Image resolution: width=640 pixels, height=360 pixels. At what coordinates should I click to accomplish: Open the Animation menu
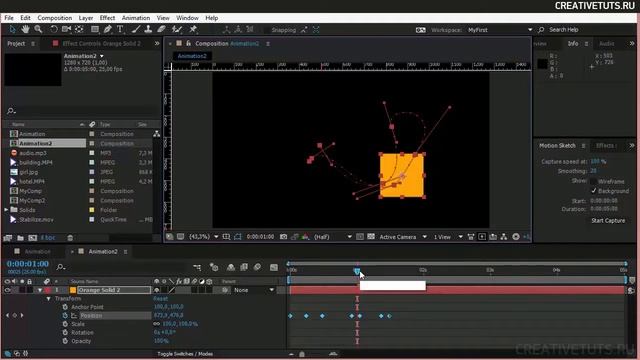(x=136, y=18)
